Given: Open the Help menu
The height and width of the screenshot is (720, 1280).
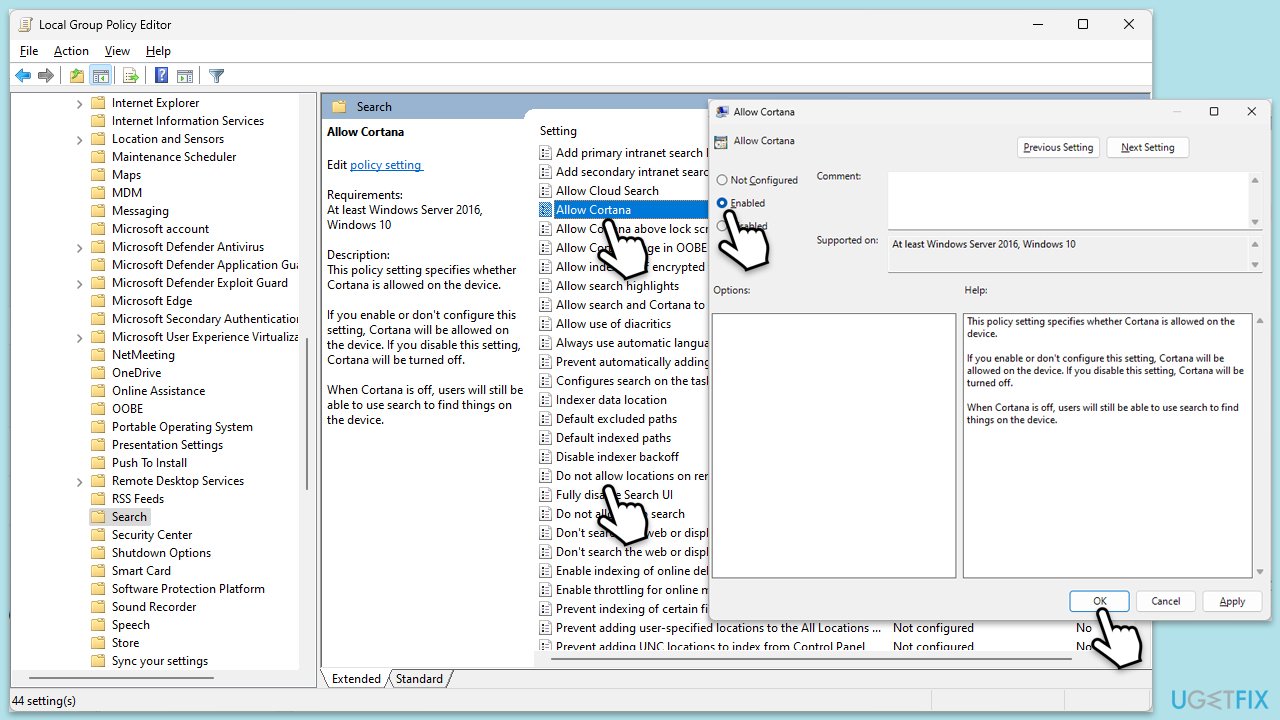Looking at the screenshot, I should pyautogui.click(x=158, y=51).
